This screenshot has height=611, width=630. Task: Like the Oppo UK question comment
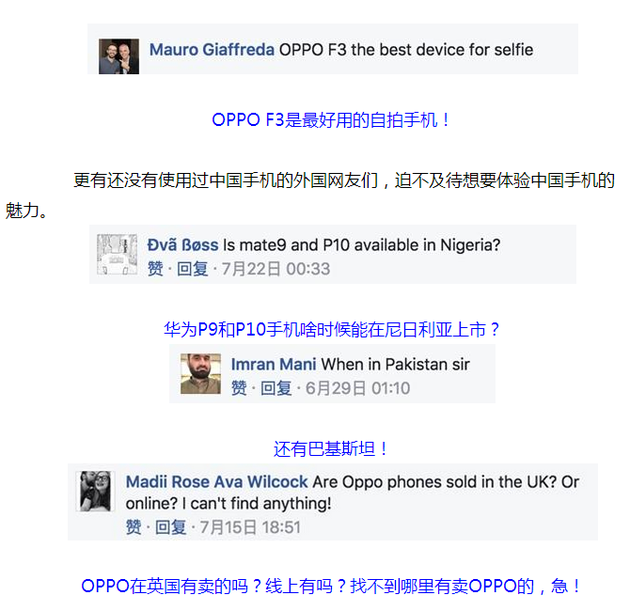point(134,527)
